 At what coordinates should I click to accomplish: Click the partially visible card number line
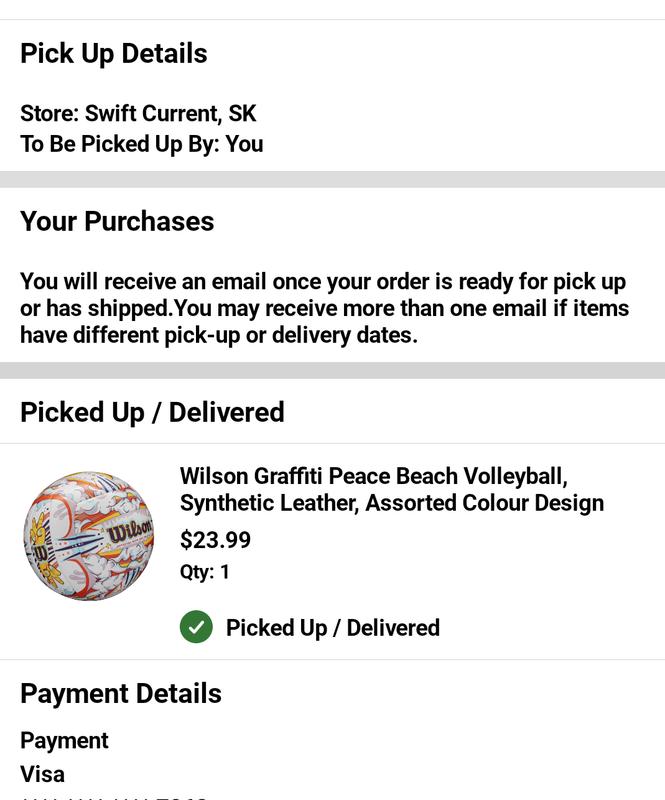click(x=113, y=796)
